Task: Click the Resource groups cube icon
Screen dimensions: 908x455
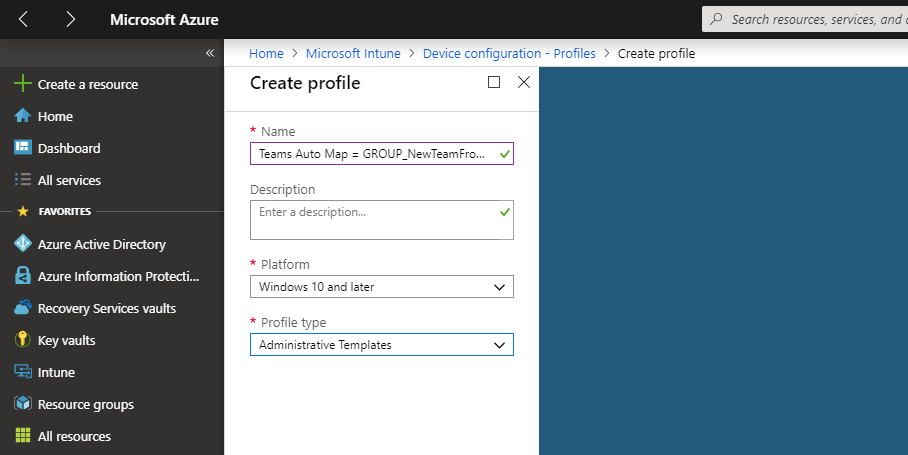Action: click(23, 403)
